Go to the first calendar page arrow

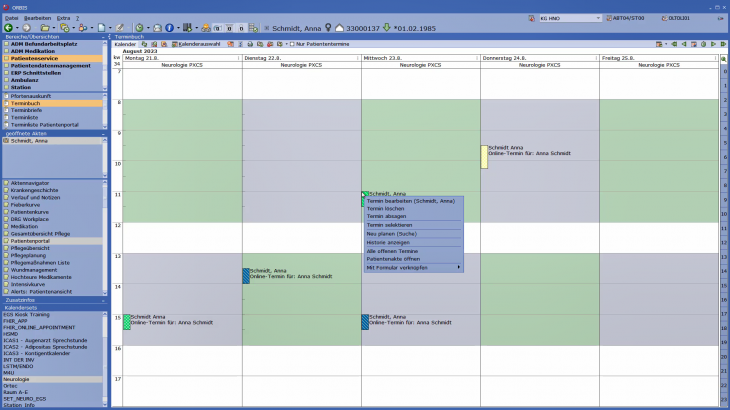673,44
